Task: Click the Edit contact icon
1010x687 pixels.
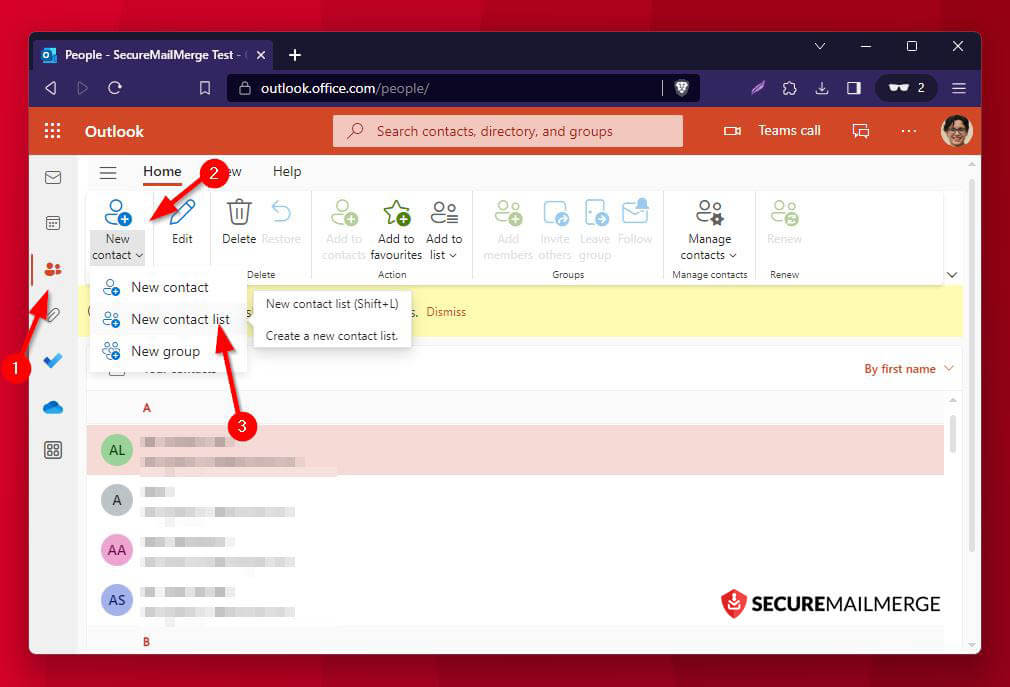Action: 181,211
